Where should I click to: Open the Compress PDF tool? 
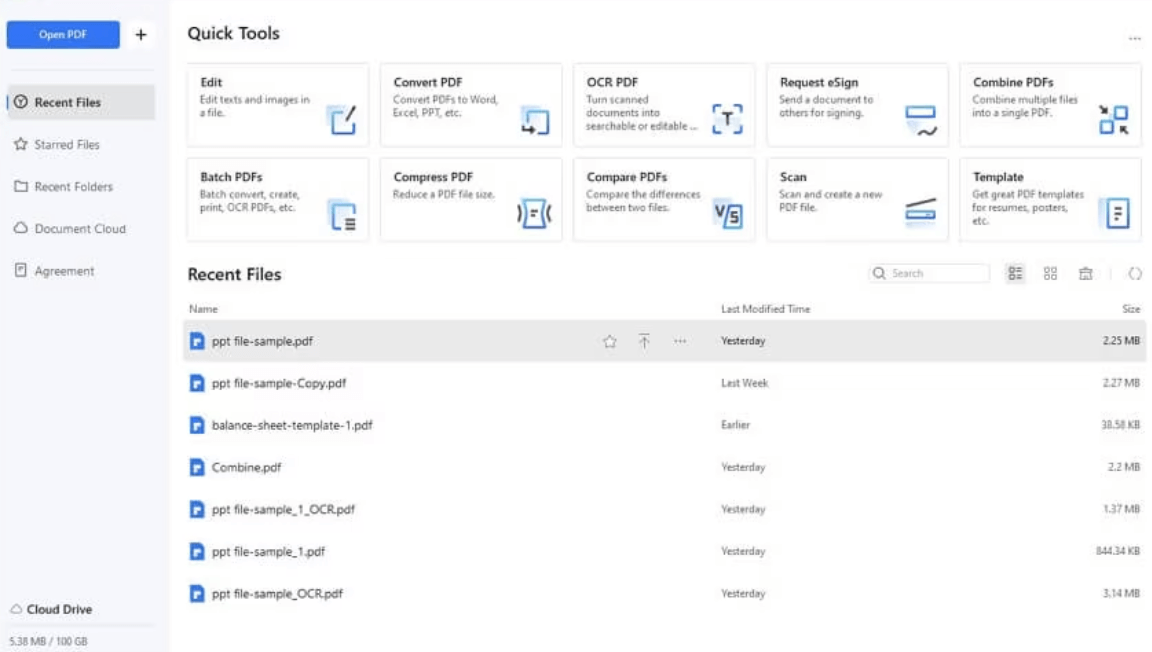tap(470, 199)
